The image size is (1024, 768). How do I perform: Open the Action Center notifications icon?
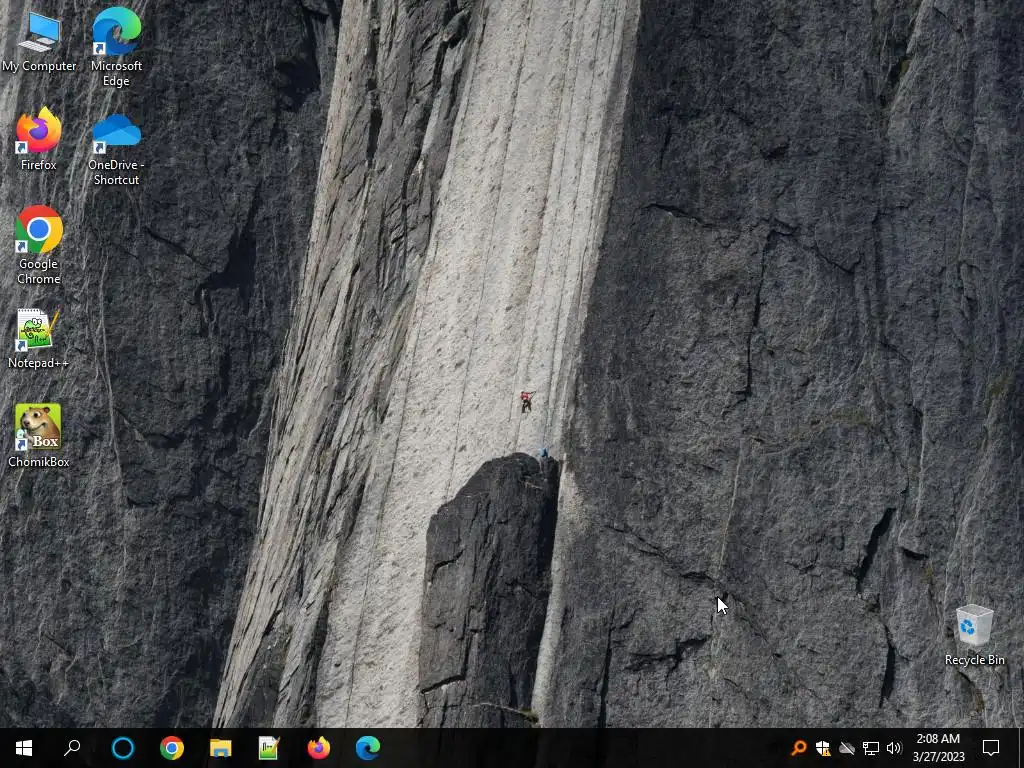[991, 748]
